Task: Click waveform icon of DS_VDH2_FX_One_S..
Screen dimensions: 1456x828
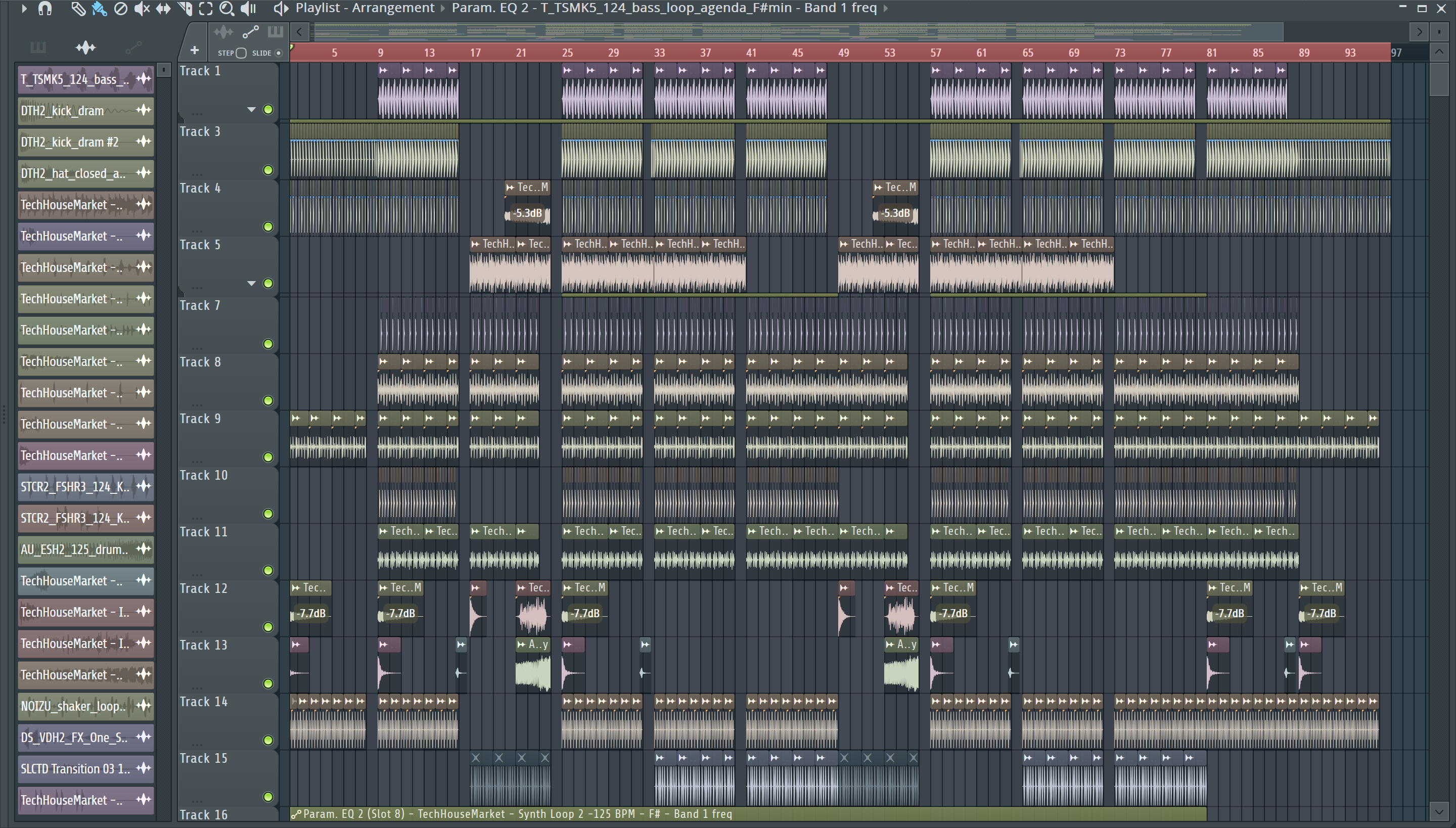Action: point(144,737)
